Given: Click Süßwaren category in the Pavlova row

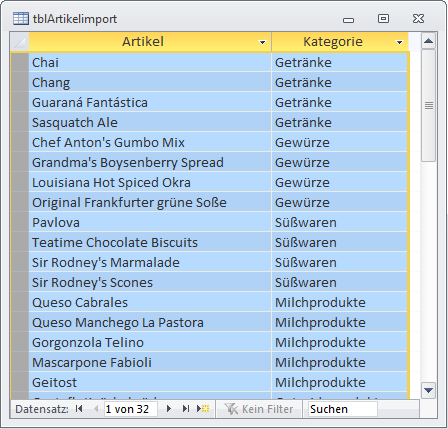Looking at the screenshot, I should pos(340,222).
